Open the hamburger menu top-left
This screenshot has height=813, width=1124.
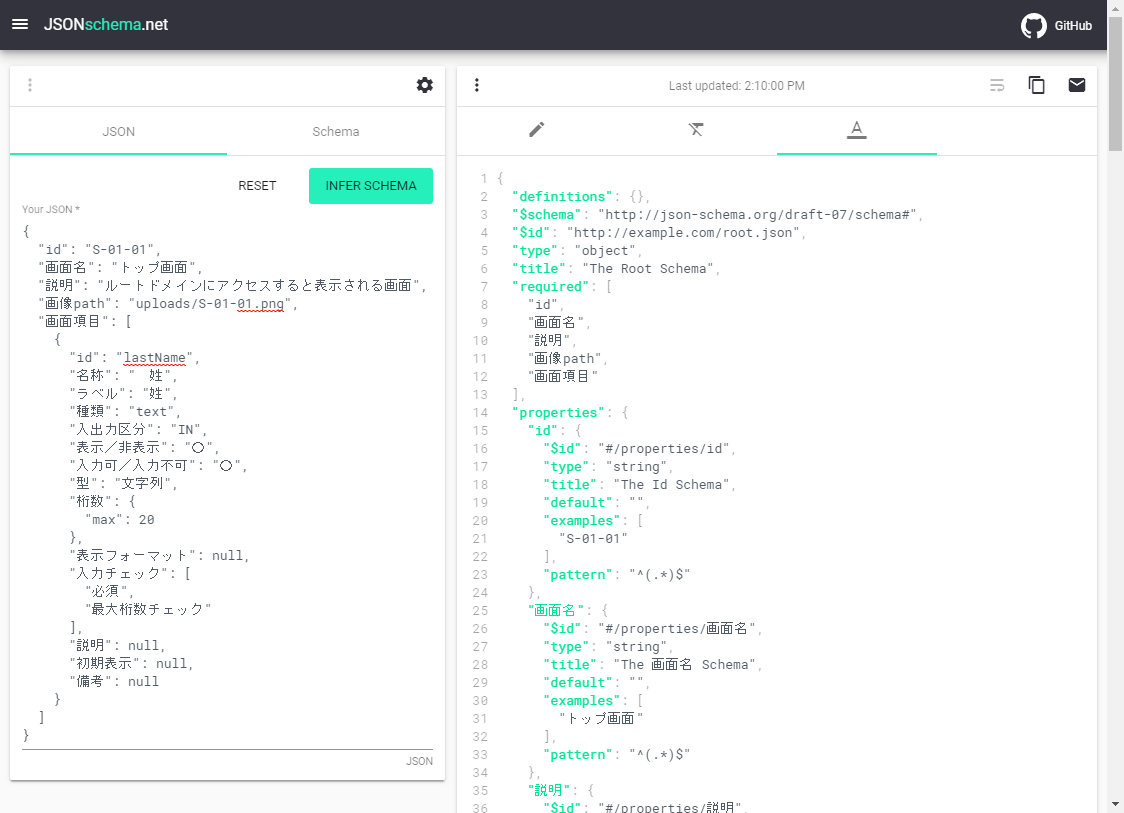pyautogui.click(x=20, y=25)
